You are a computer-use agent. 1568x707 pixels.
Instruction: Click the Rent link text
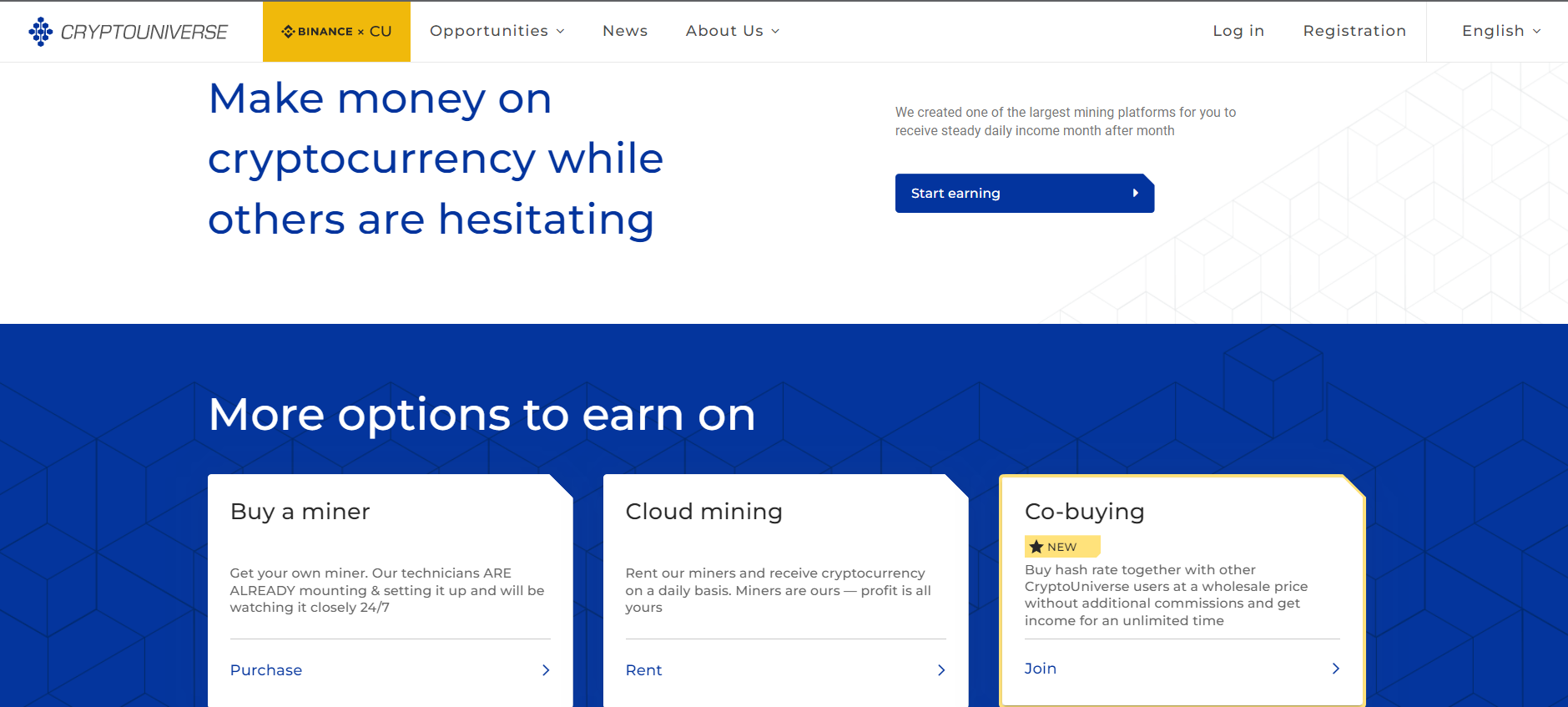(x=643, y=670)
